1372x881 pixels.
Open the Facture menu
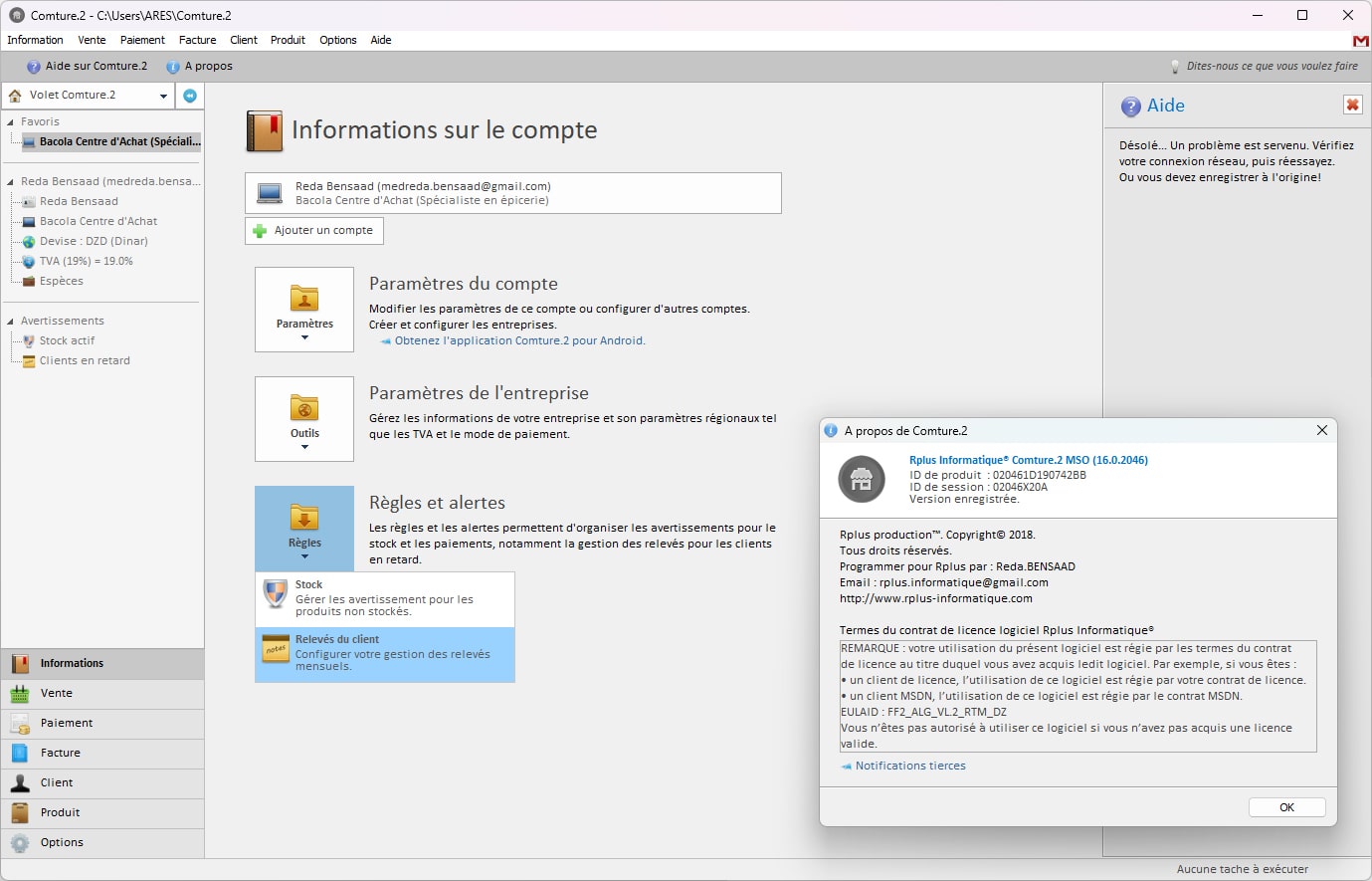point(197,40)
